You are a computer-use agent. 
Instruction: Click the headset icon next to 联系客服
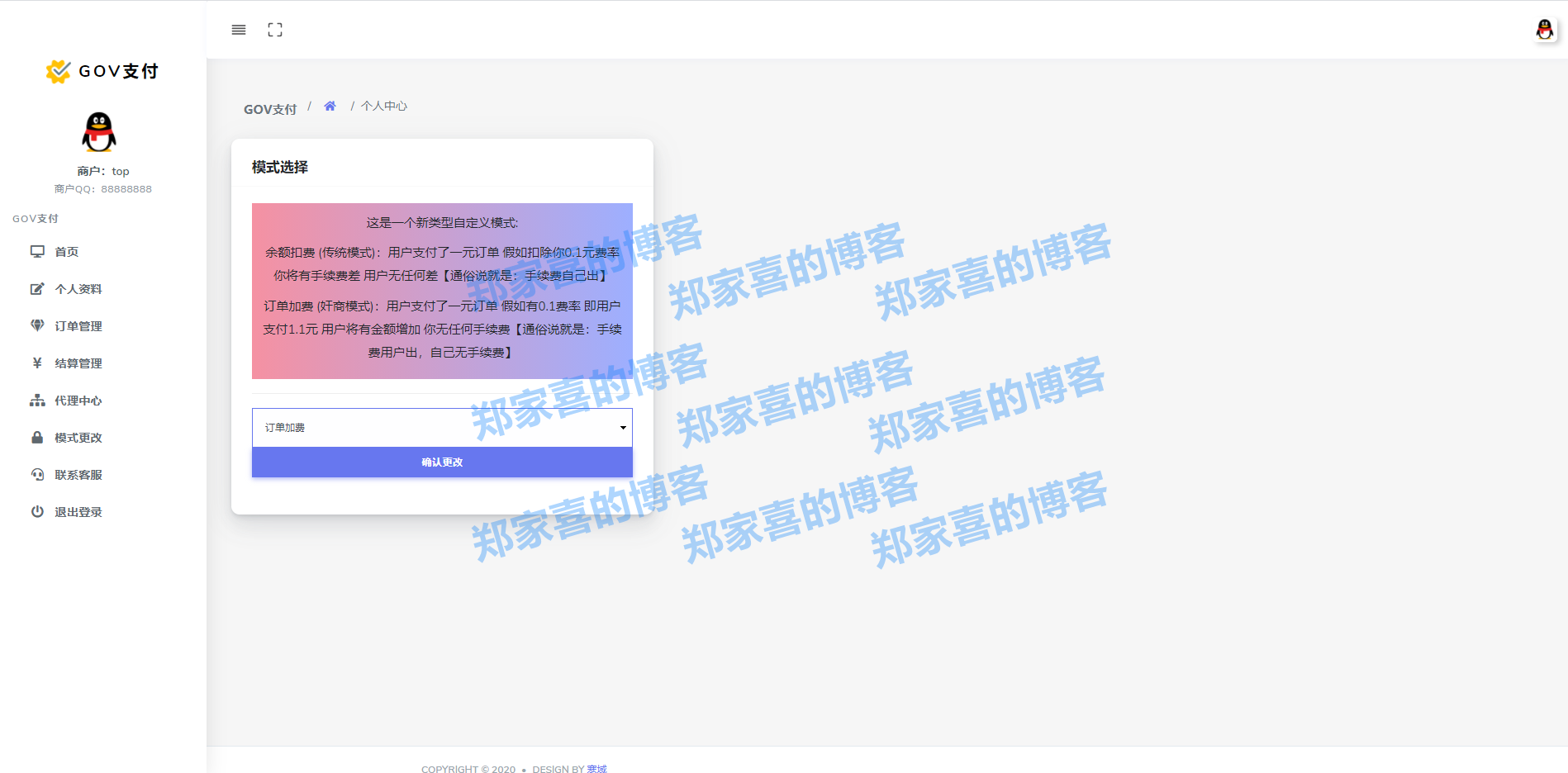tap(37, 474)
